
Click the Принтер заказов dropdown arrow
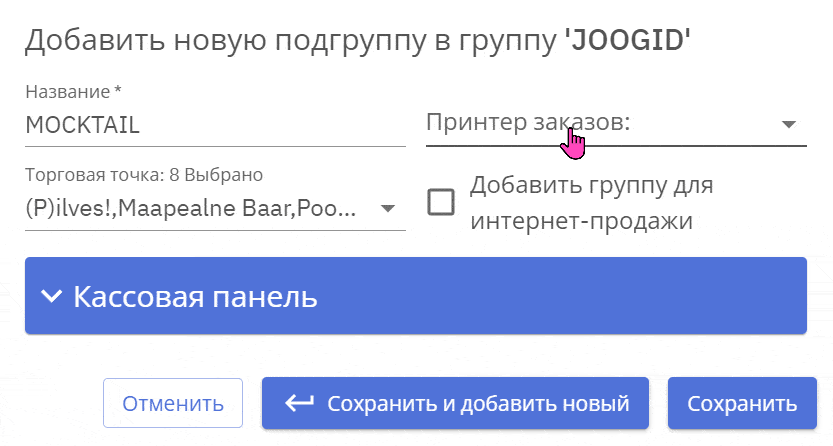(788, 124)
